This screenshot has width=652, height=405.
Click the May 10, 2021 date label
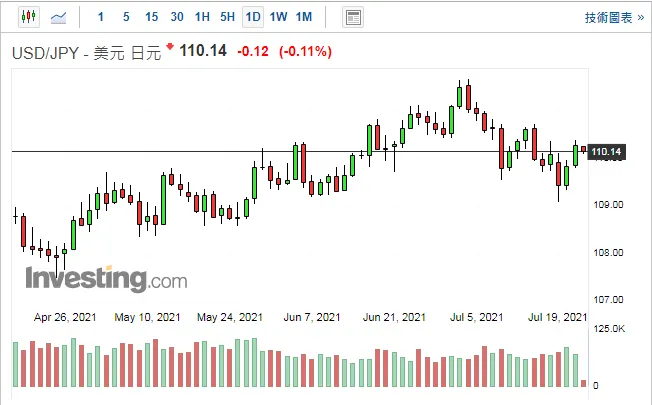[147, 317]
